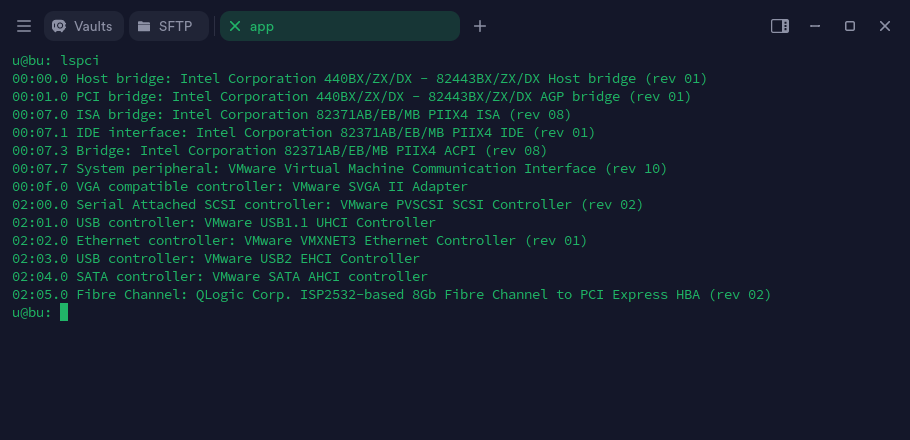Click the green terminal cursor block
The width and height of the screenshot is (910, 440).
[x=64, y=312]
